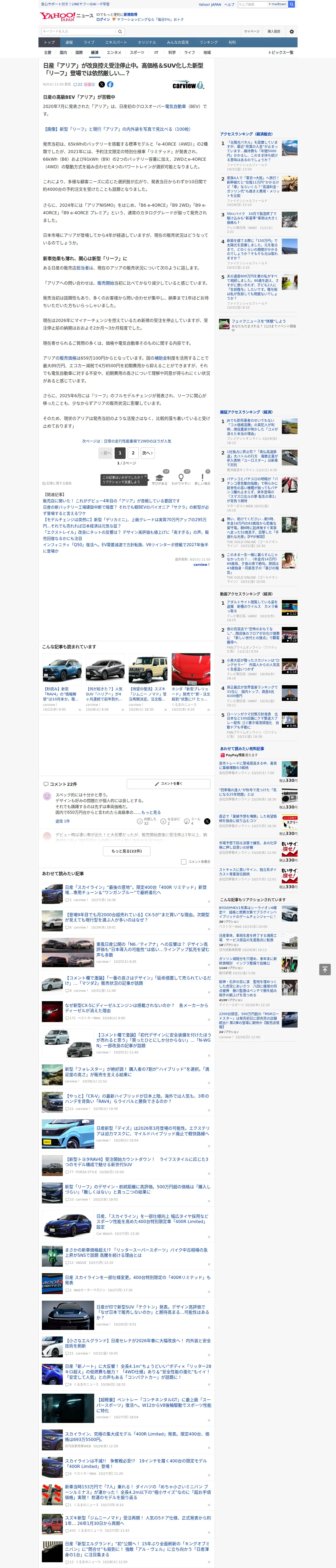
Task: Expand first comment via もっと見る
Action: click(x=151, y=812)
